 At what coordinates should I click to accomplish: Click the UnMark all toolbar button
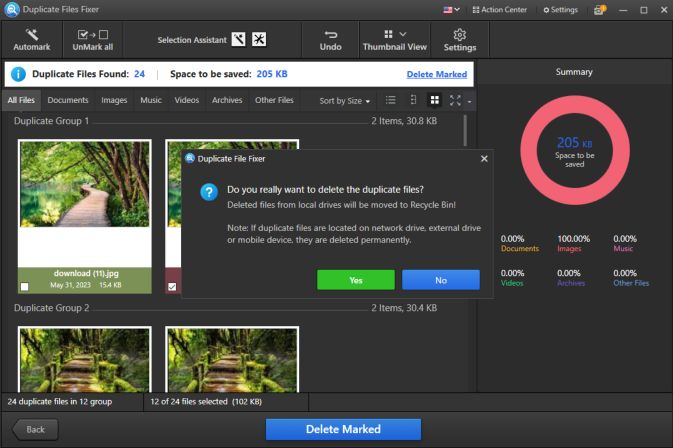coord(93,39)
